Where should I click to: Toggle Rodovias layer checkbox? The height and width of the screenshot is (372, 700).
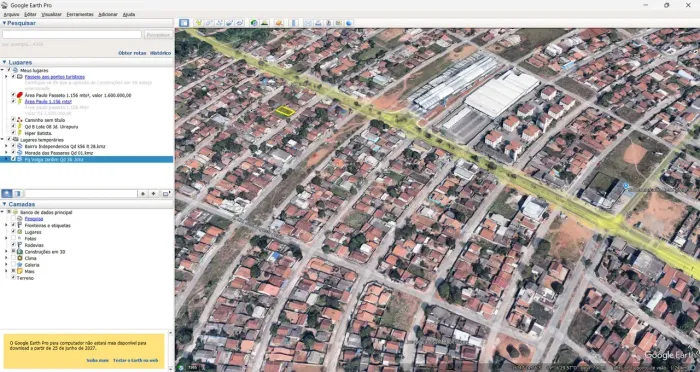[x=13, y=245]
